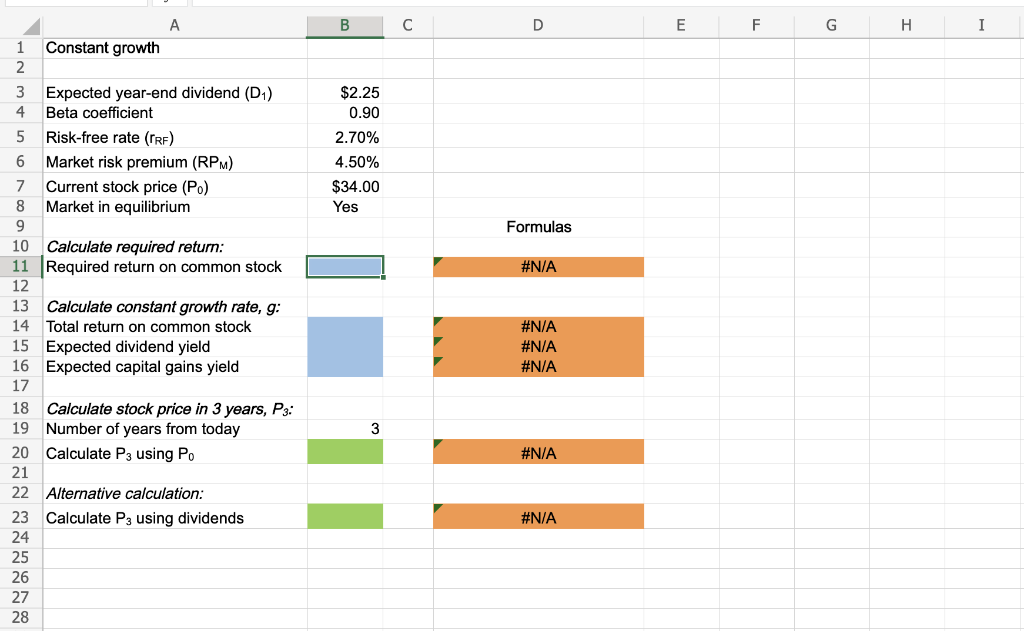The image size is (1024, 631).
Task: Click the green error indicator on Required return cell
Action: (x=437, y=260)
